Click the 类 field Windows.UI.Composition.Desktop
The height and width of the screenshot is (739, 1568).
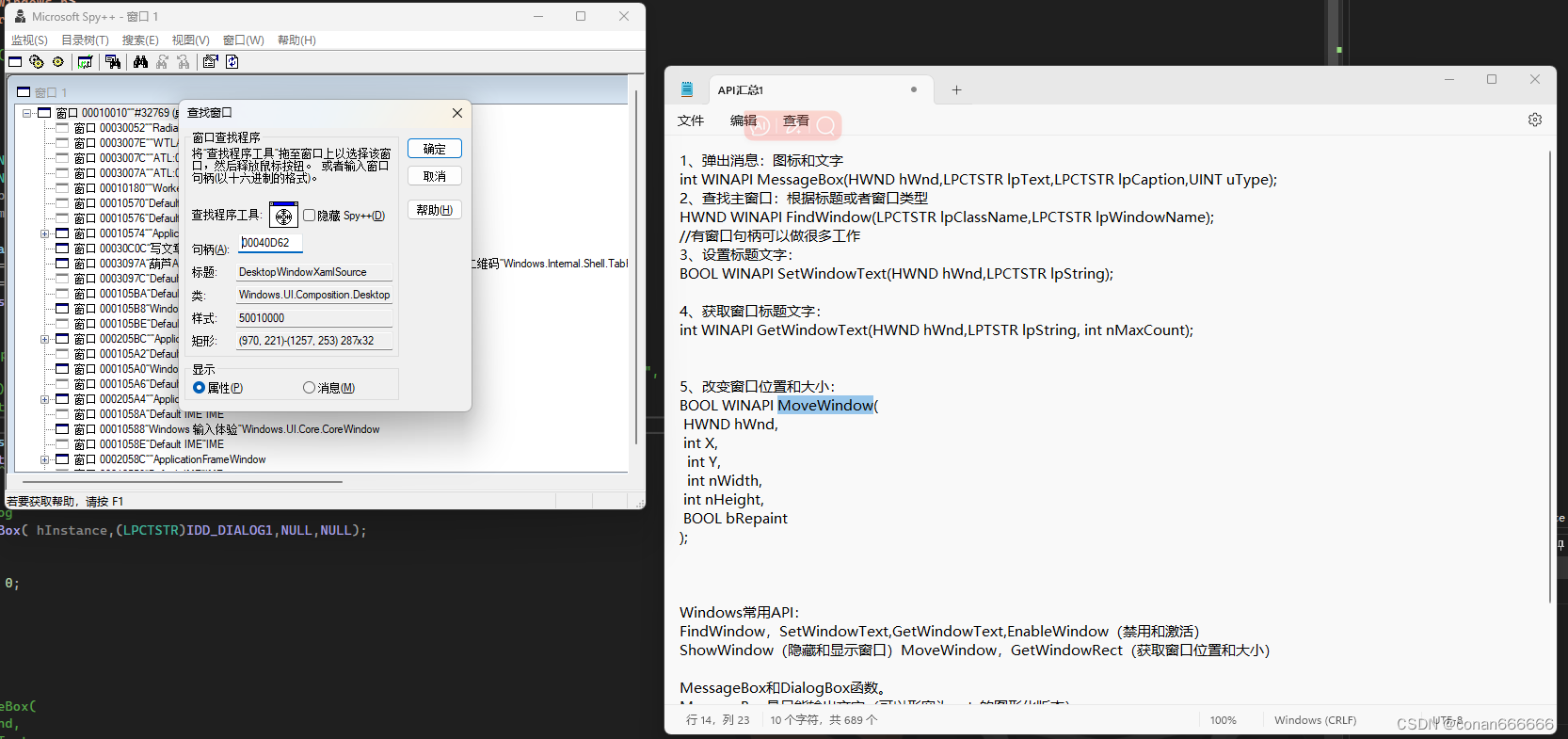click(x=314, y=295)
